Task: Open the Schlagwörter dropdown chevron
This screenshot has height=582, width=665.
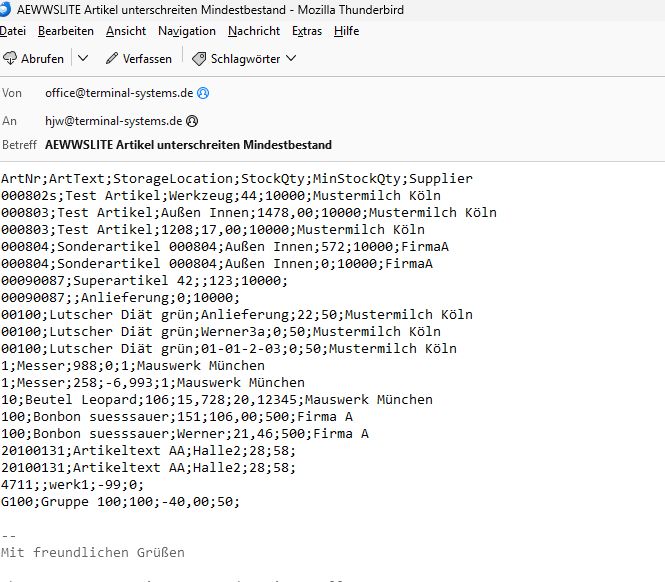Action: tap(291, 59)
